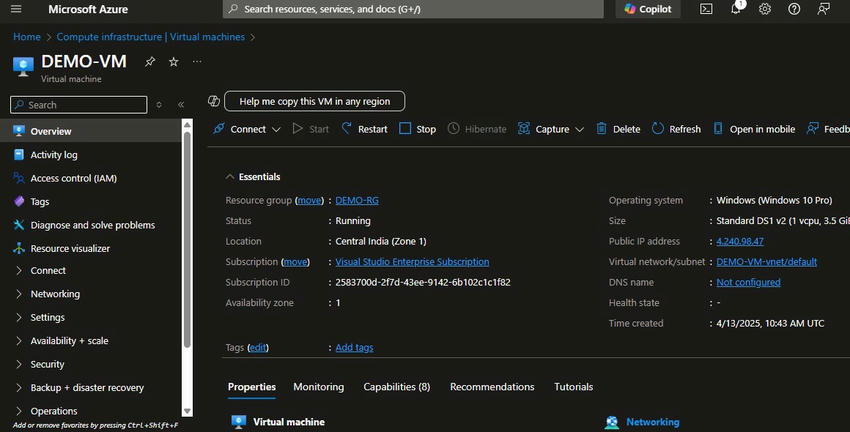Expand the Networking group in sidebar
Screen dimensions: 850x432
tap(19, 294)
